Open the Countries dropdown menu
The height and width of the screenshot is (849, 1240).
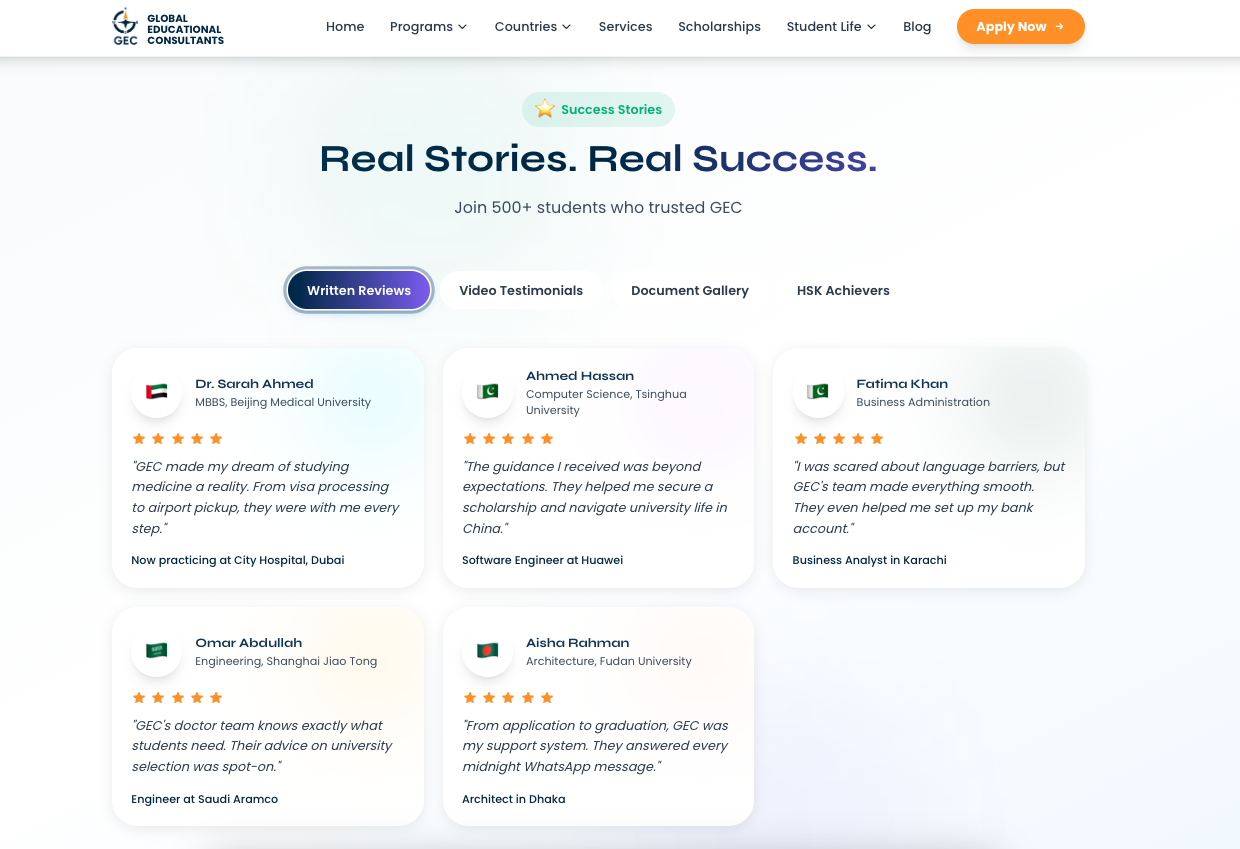pos(533,27)
